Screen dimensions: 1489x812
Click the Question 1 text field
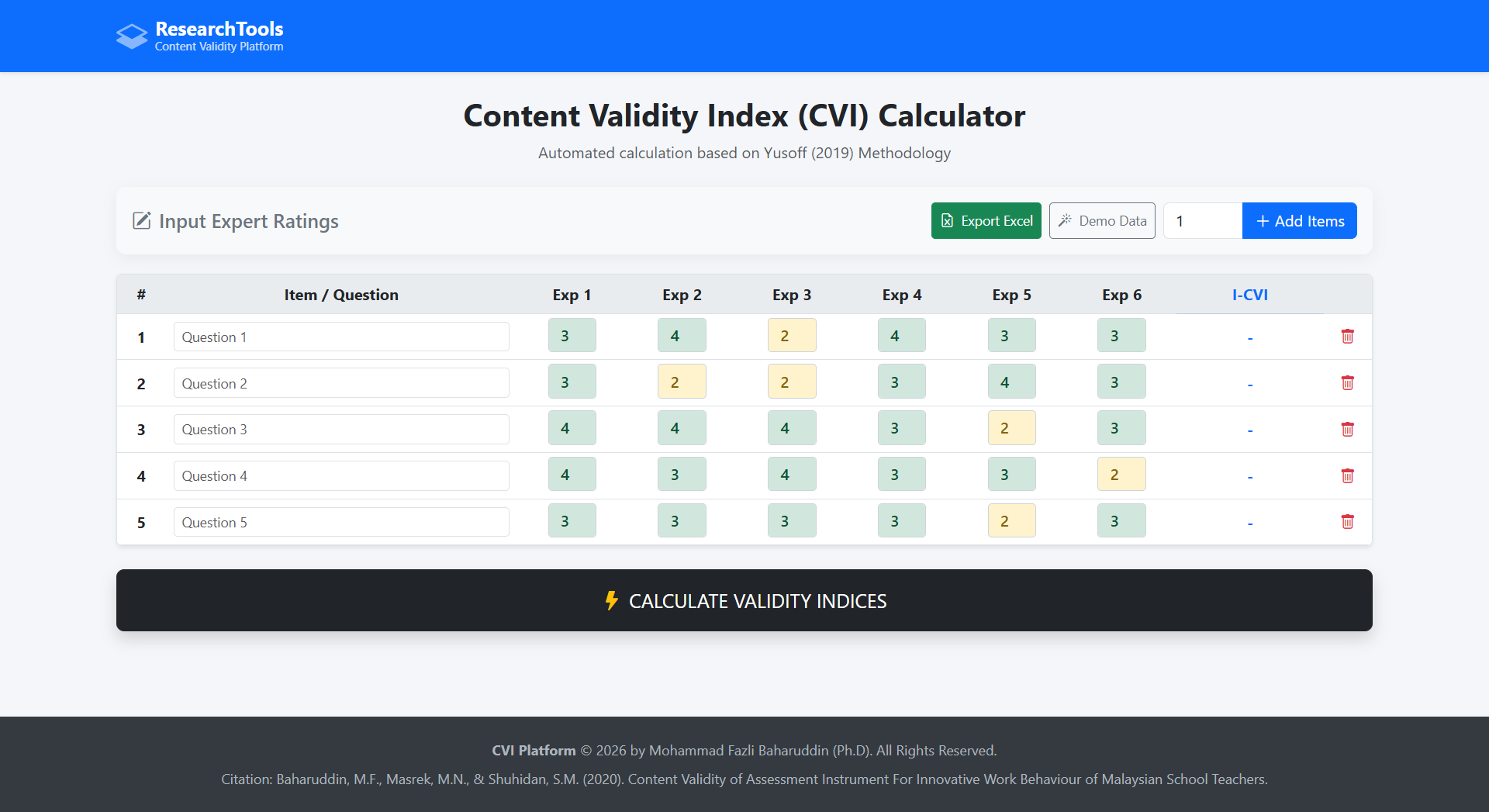(x=341, y=337)
